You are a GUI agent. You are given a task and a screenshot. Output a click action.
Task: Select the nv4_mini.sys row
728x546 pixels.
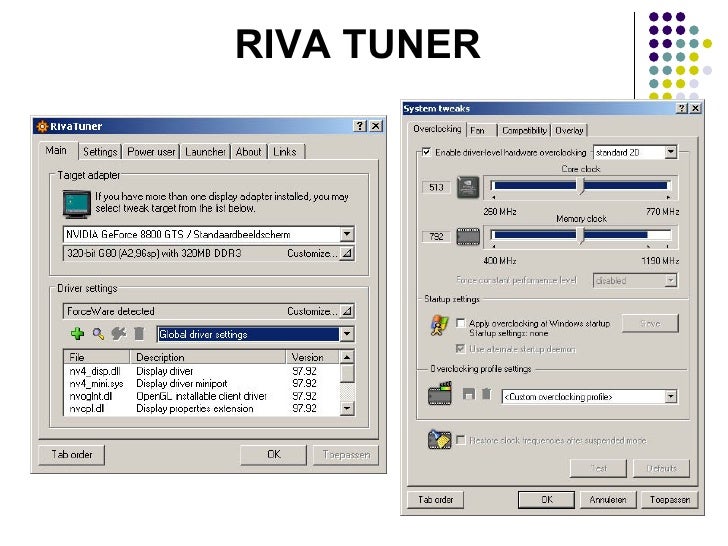pyautogui.click(x=202, y=384)
